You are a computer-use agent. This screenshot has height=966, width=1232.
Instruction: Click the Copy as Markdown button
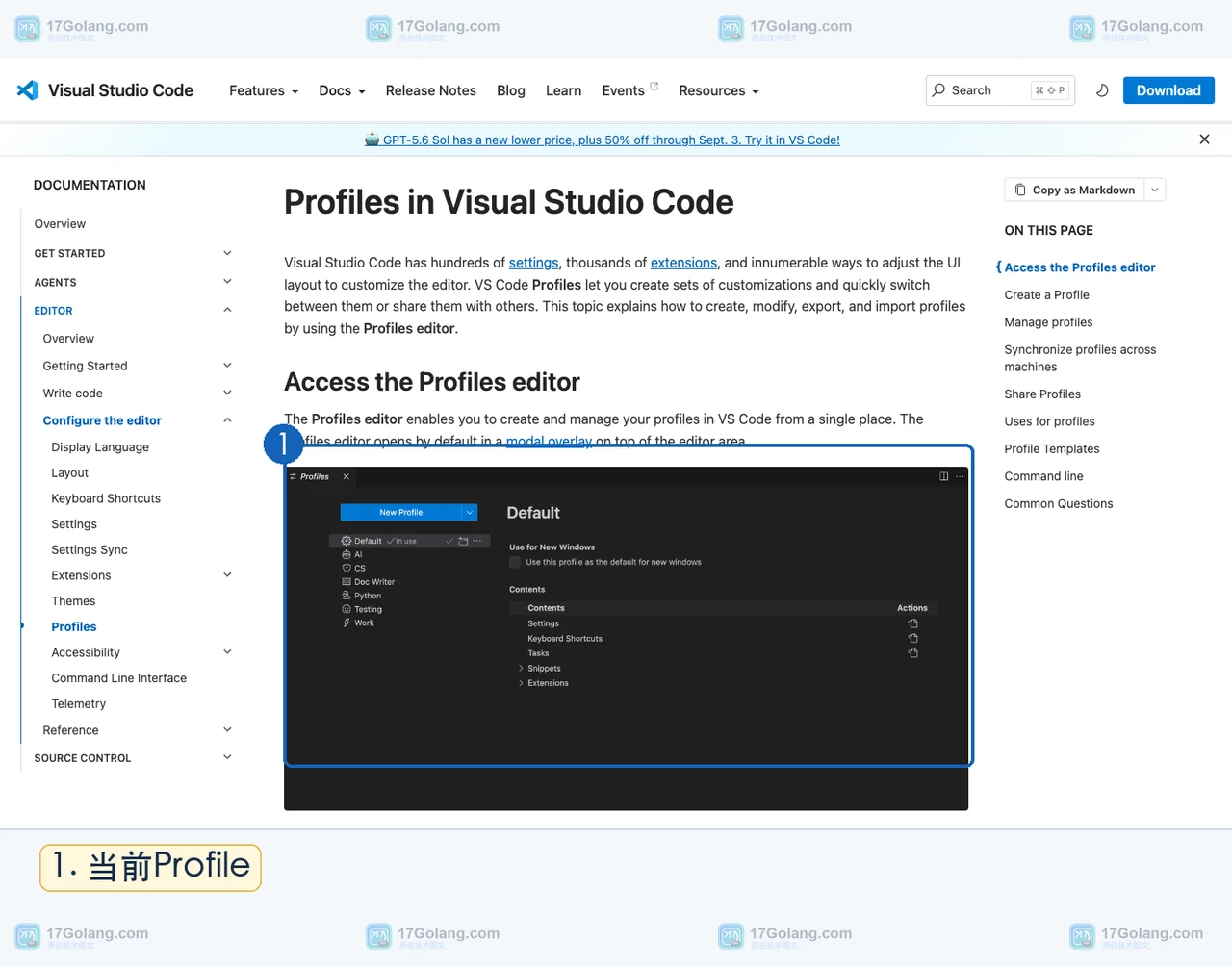tap(1074, 190)
